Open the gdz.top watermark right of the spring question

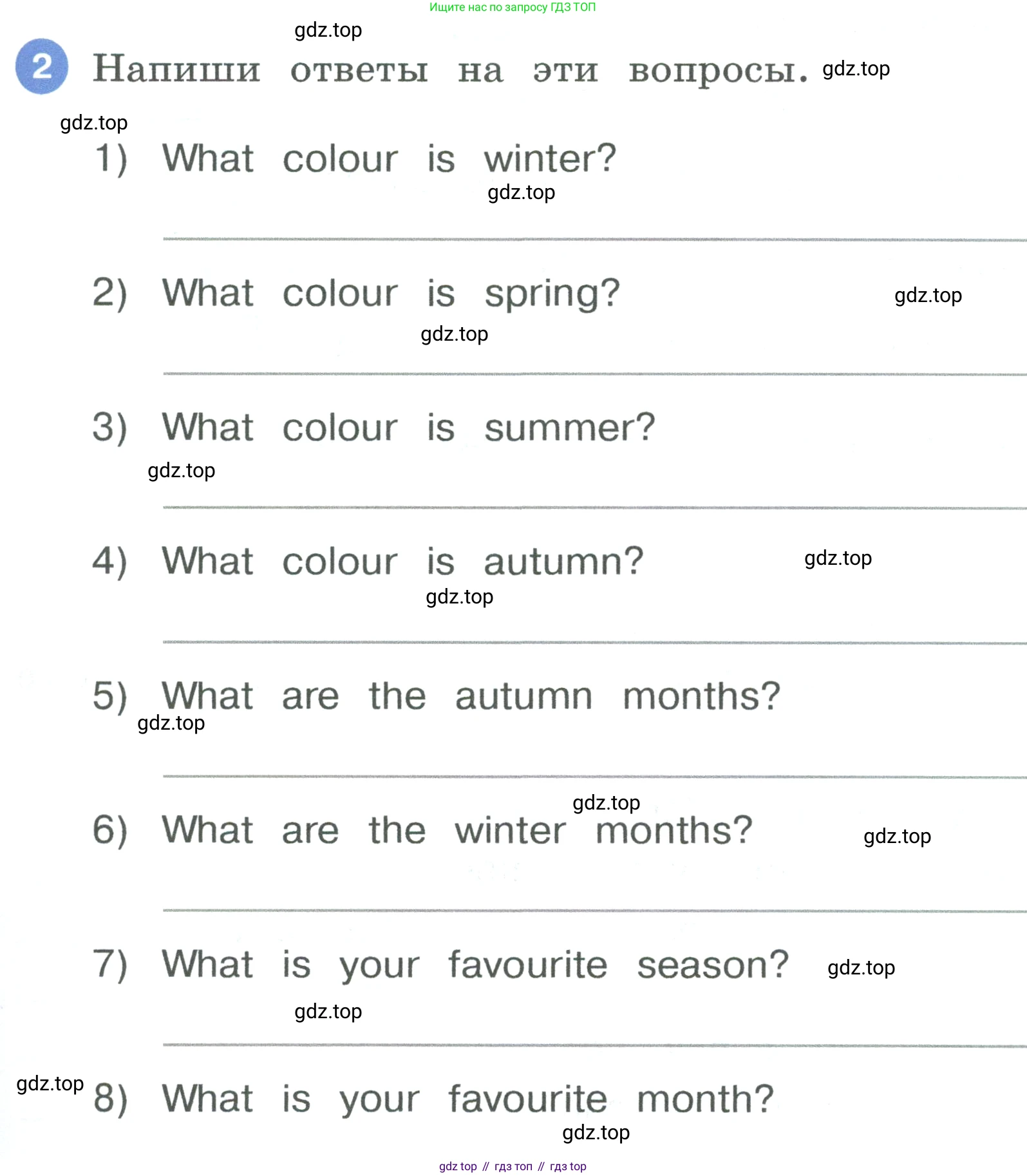pyautogui.click(x=928, y=296)
